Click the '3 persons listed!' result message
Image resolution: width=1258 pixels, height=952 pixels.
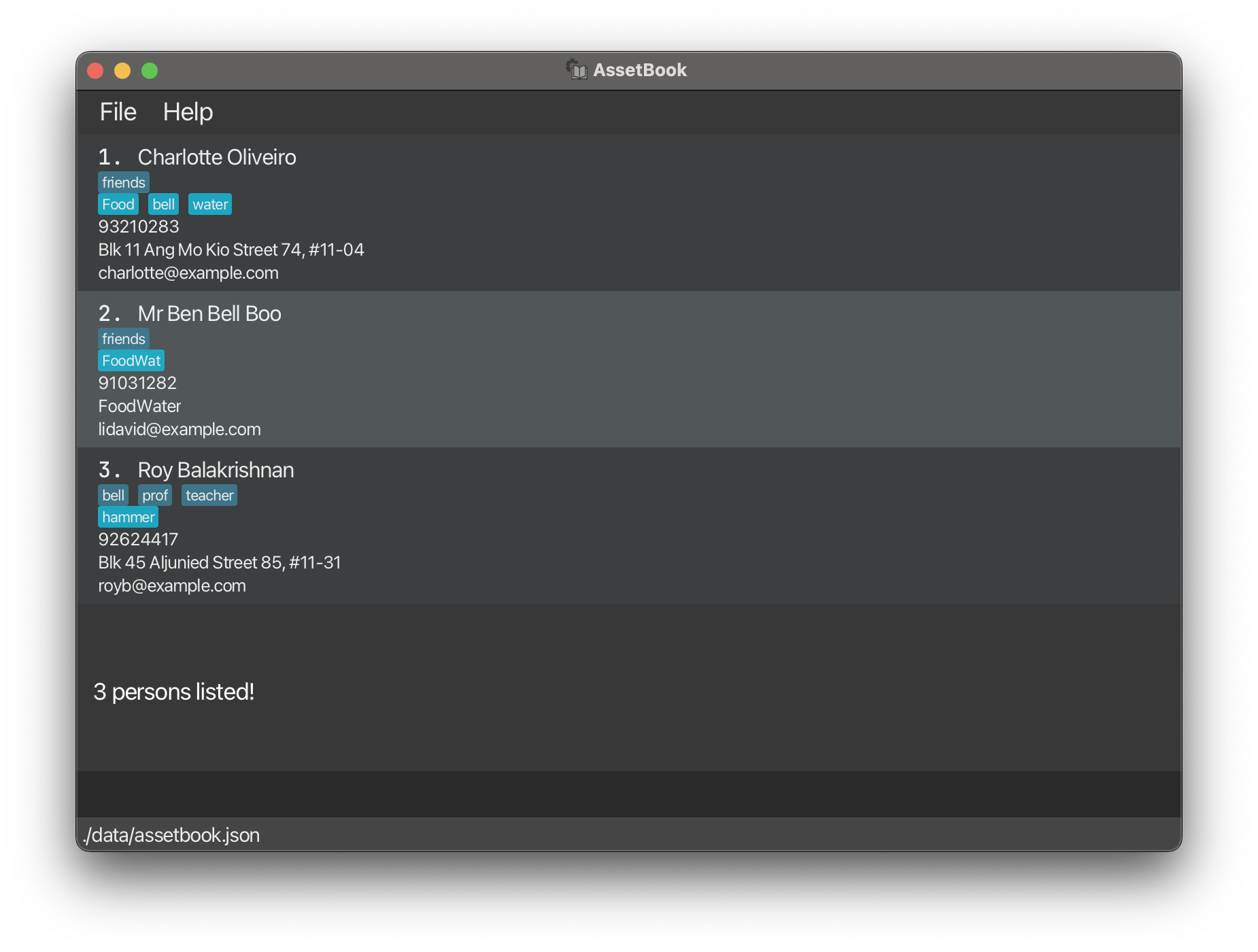(x=174, y=692)
